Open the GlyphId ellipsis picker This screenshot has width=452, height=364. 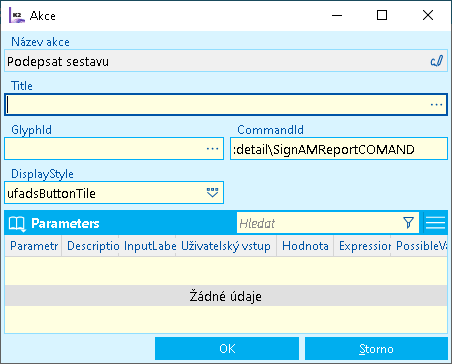(x=212, y=149)
